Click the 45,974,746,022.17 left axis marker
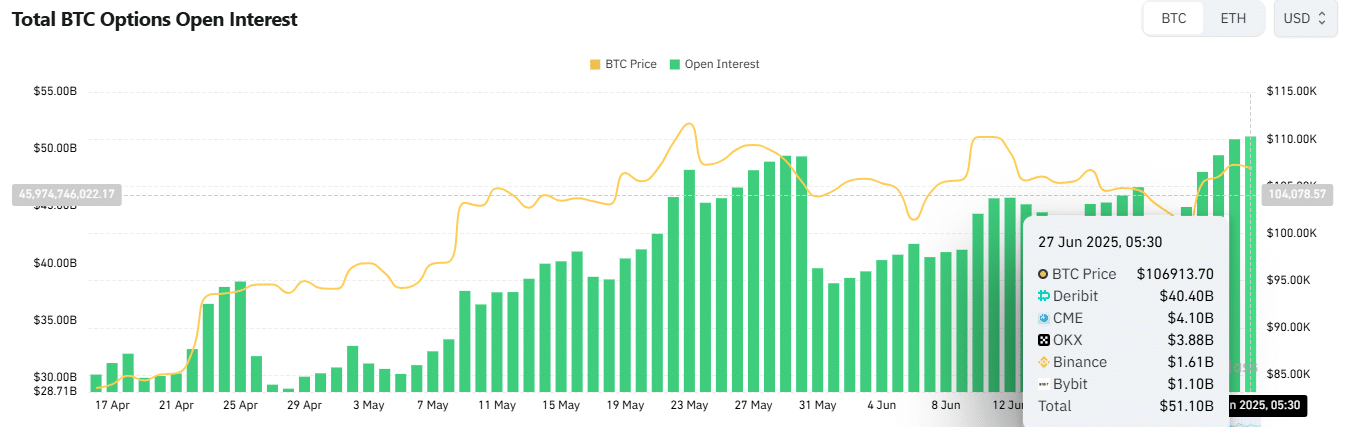 click(x=66, y=194)
